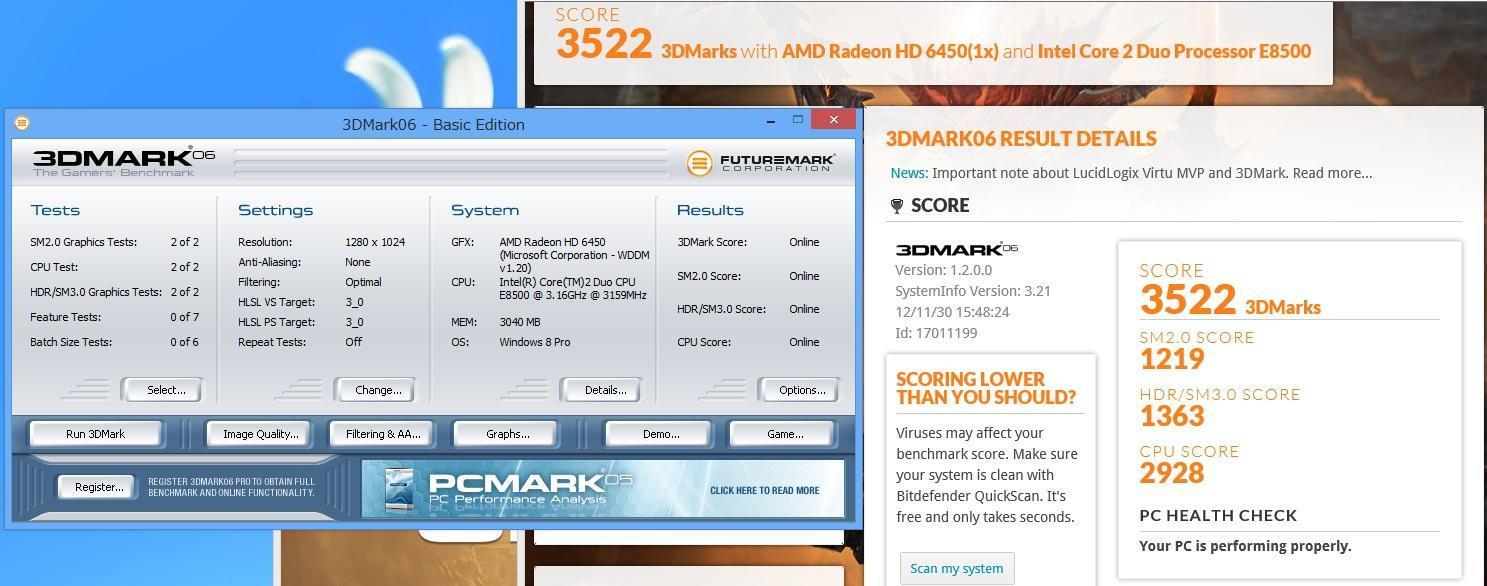
Task: Click the CPU Score 'Online' value
Action: pyautogui.click(x=804, y=342)
